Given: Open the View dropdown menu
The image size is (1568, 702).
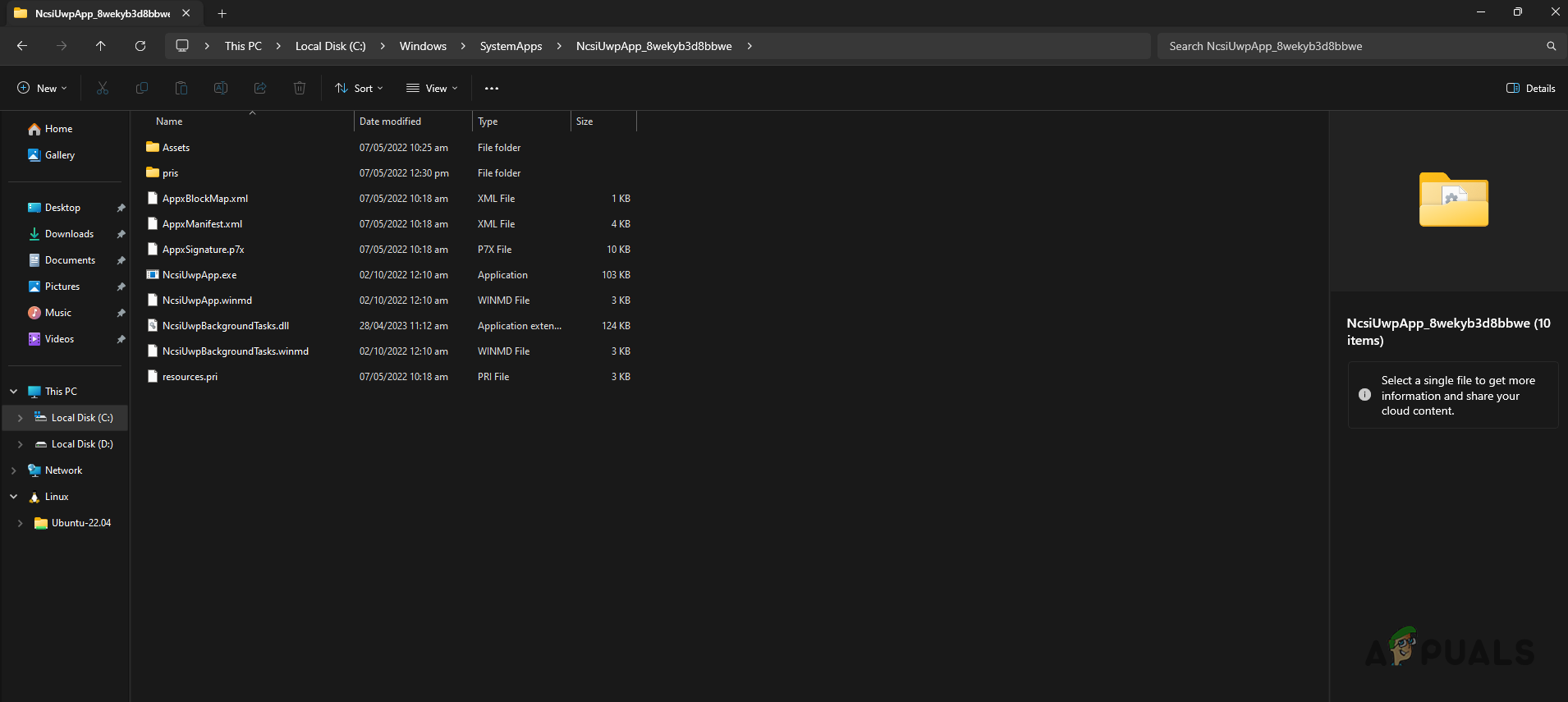Looking at the screenshot, I should (x=432, y=88).
